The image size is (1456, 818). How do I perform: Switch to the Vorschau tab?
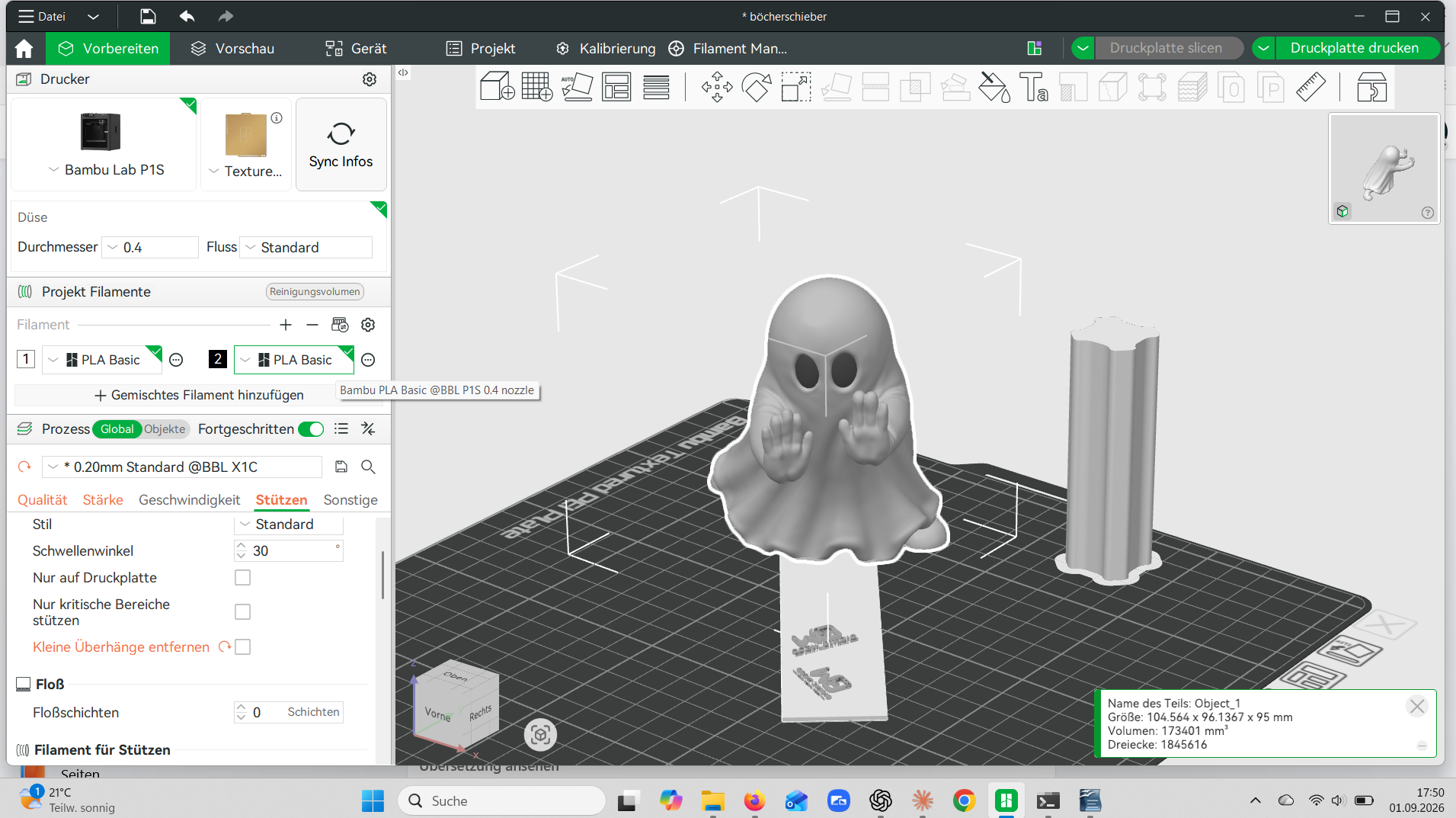(232, 49)
